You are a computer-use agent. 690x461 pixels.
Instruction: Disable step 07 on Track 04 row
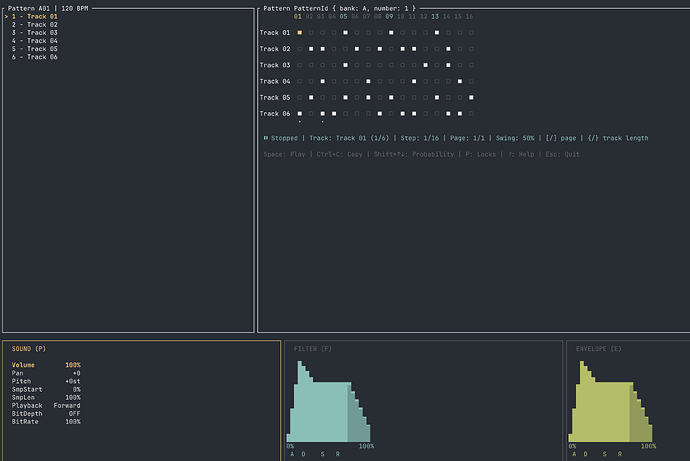point(368,81)
